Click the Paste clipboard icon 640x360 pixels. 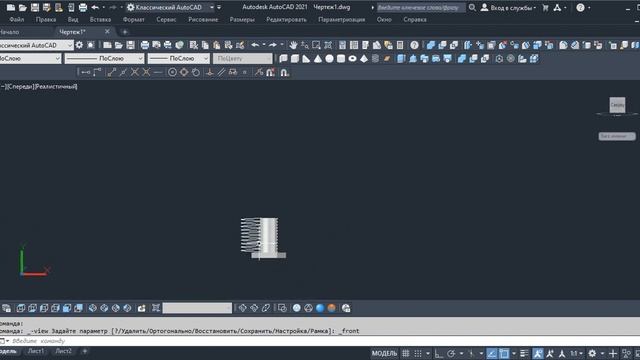[217, 45]
